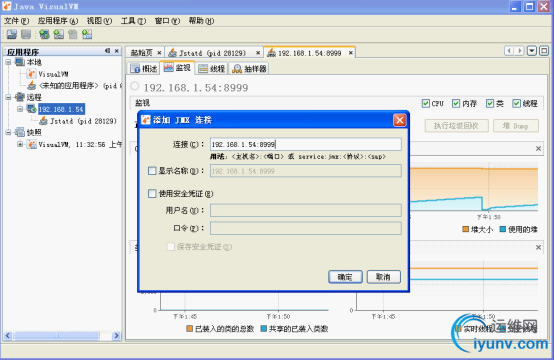Open the 窗口 menu
This screenshot has width=554, height=360.
[x=167, y=21]
